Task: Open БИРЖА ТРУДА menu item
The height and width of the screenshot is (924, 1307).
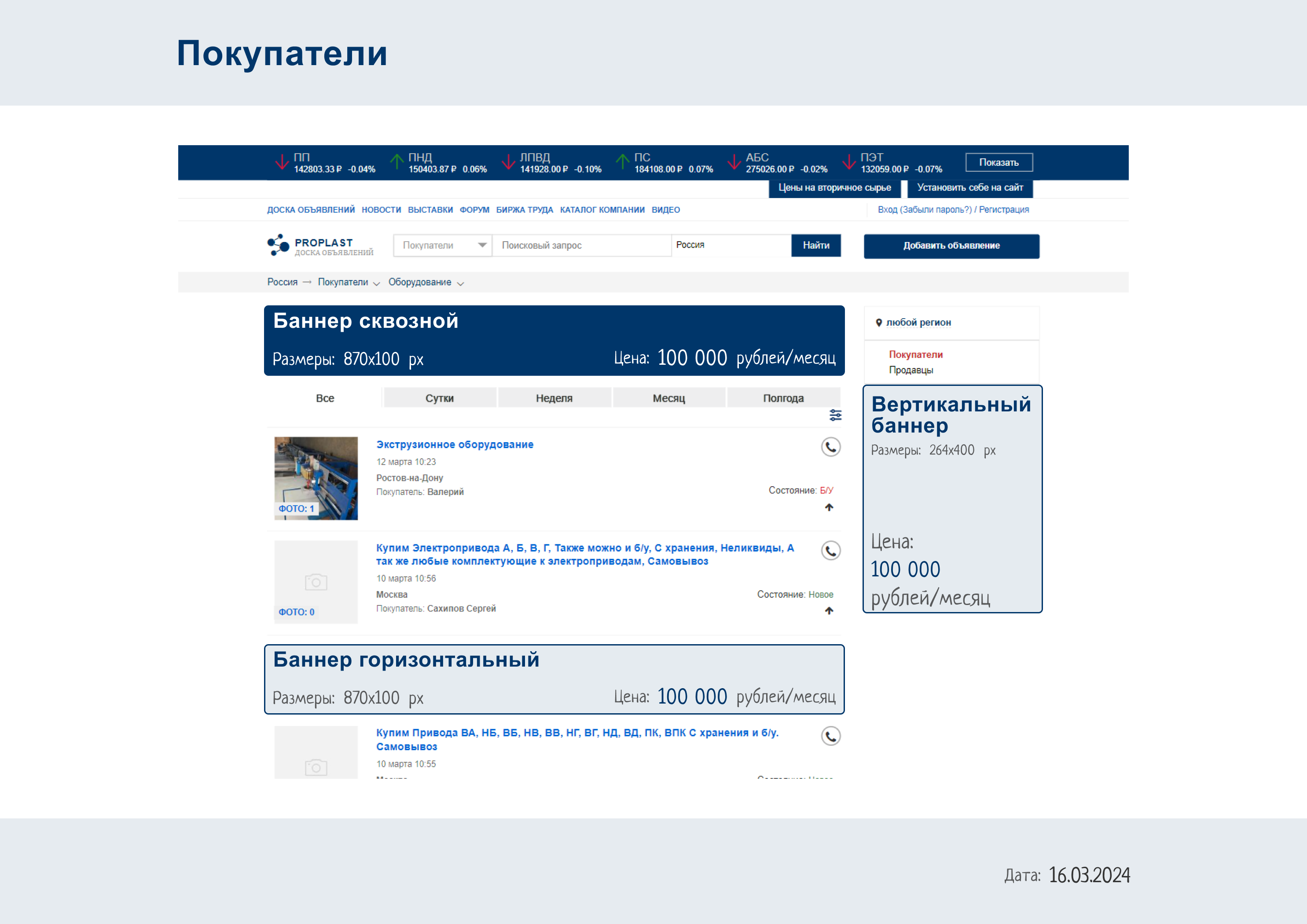Action: (x=524, y=209)
